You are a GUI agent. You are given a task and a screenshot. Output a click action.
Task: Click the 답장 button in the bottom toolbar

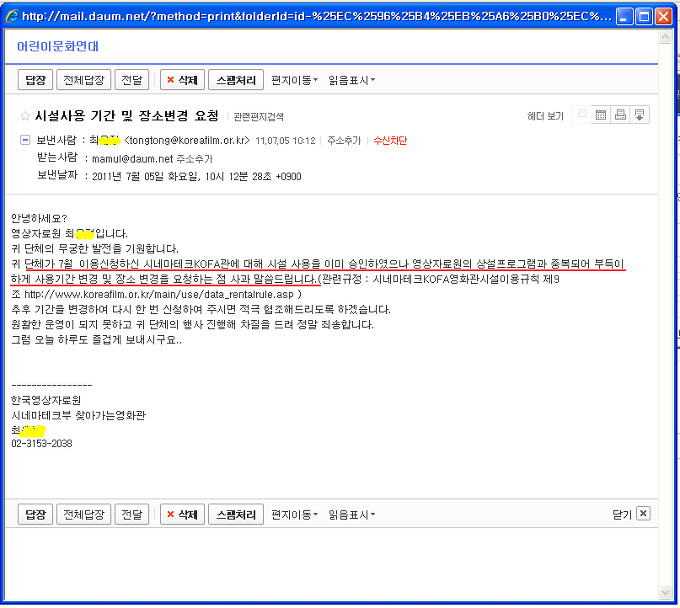(35, 514)
